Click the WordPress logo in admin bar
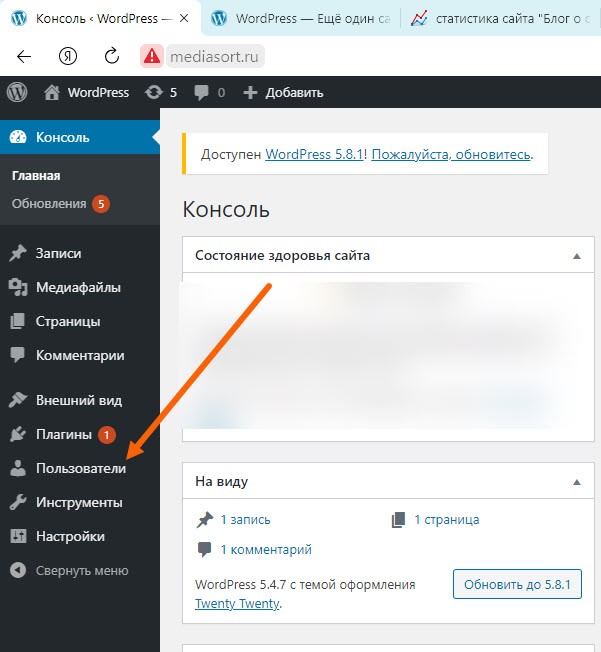 tap(16, 92)
